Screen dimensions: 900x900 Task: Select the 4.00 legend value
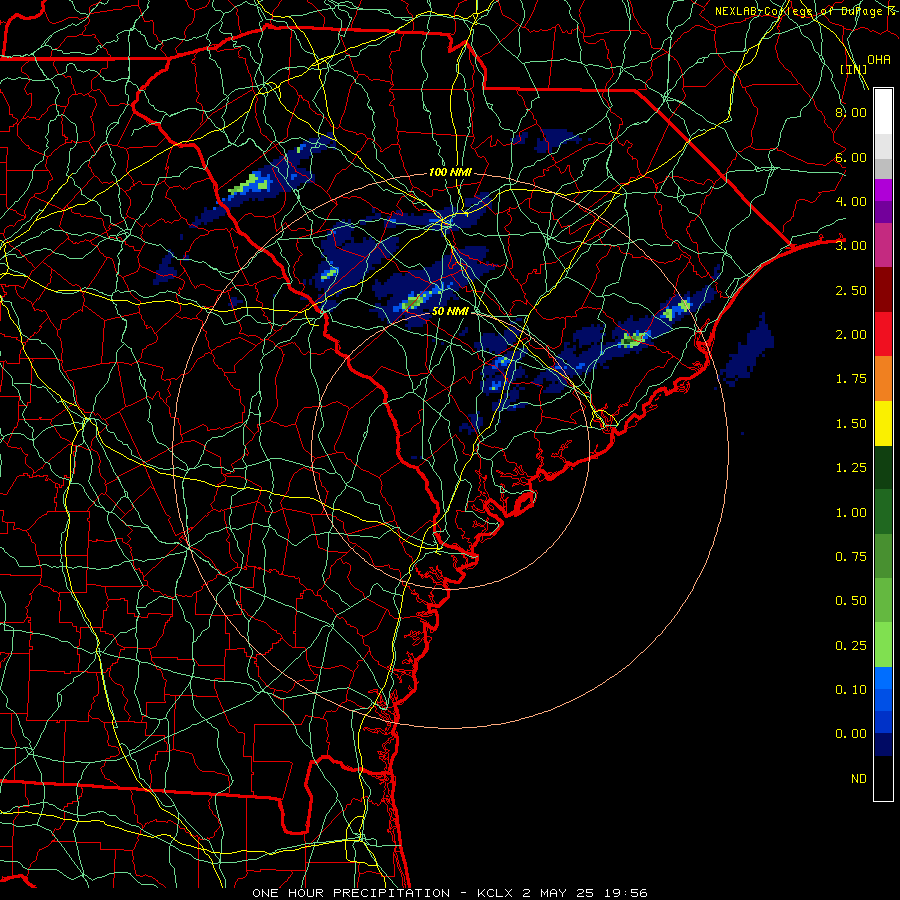(x=851, y=201)
